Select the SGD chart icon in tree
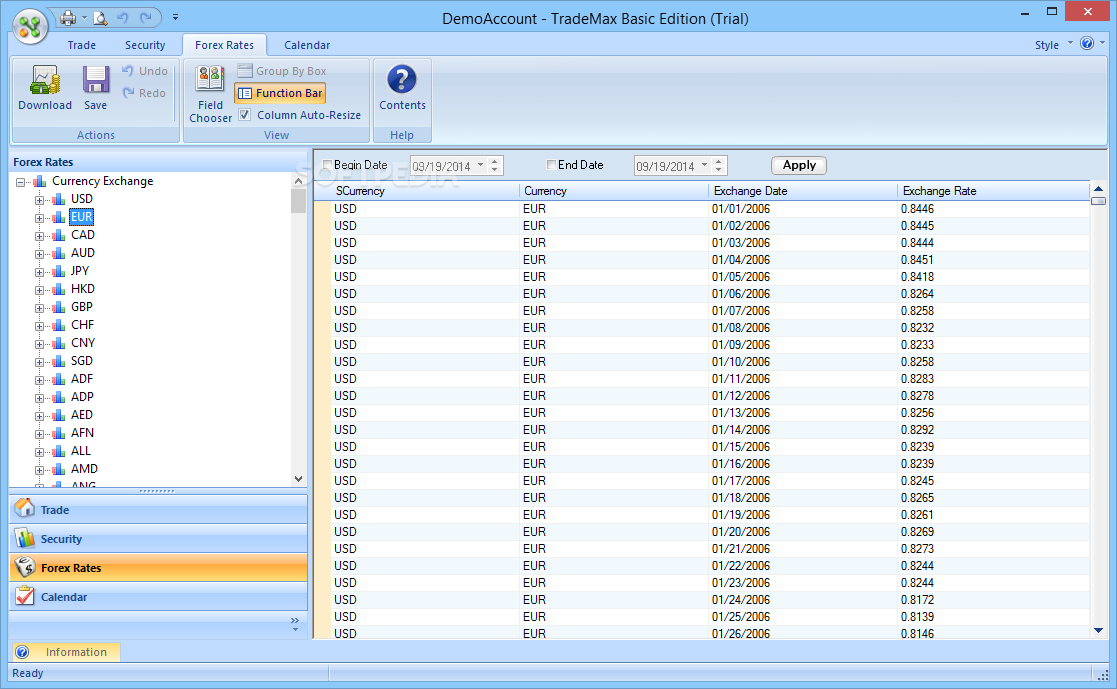The height and width of the screenshot is (689, 1117). click(58, 361)
